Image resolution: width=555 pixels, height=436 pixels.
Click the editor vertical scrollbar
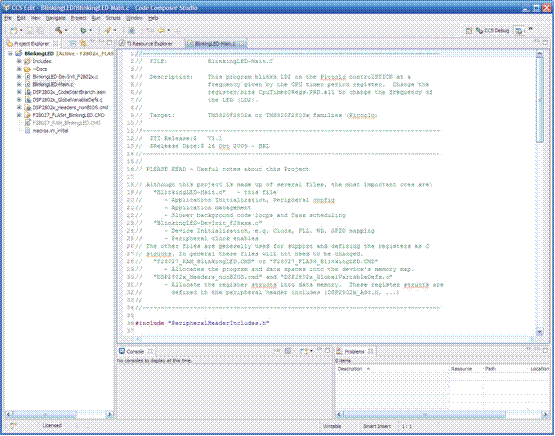(539, 193)
